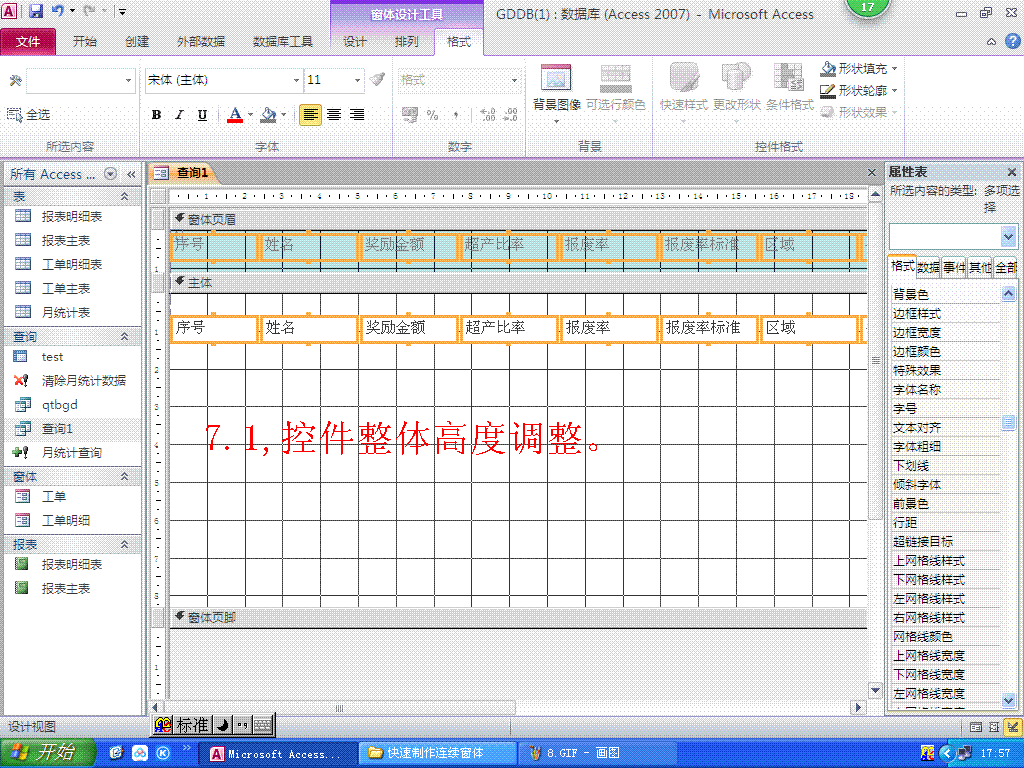
Task: Open 快速制作连续窗体 folder in taskbar
Action: pyautogui.click(x=436, y=753)
